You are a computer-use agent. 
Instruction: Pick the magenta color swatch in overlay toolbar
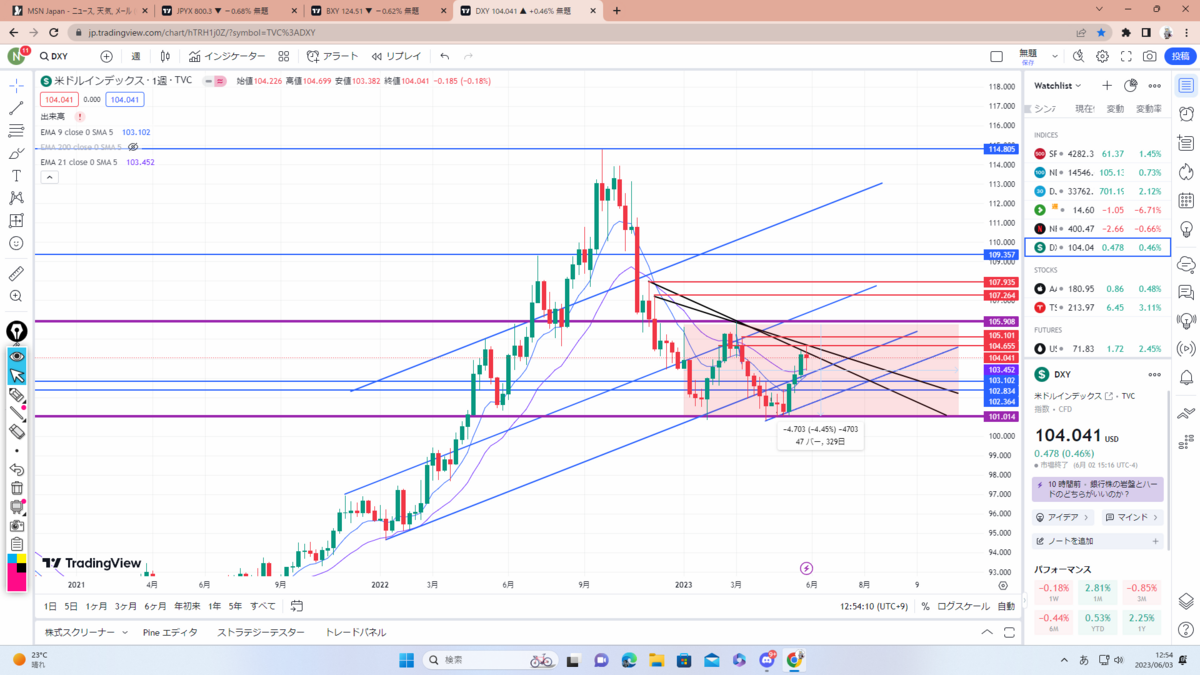(x=17, y=581)
